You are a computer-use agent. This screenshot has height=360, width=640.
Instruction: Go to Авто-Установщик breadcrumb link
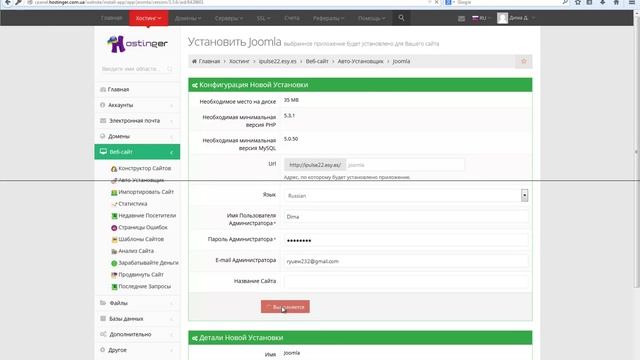[x=360, y=61]
